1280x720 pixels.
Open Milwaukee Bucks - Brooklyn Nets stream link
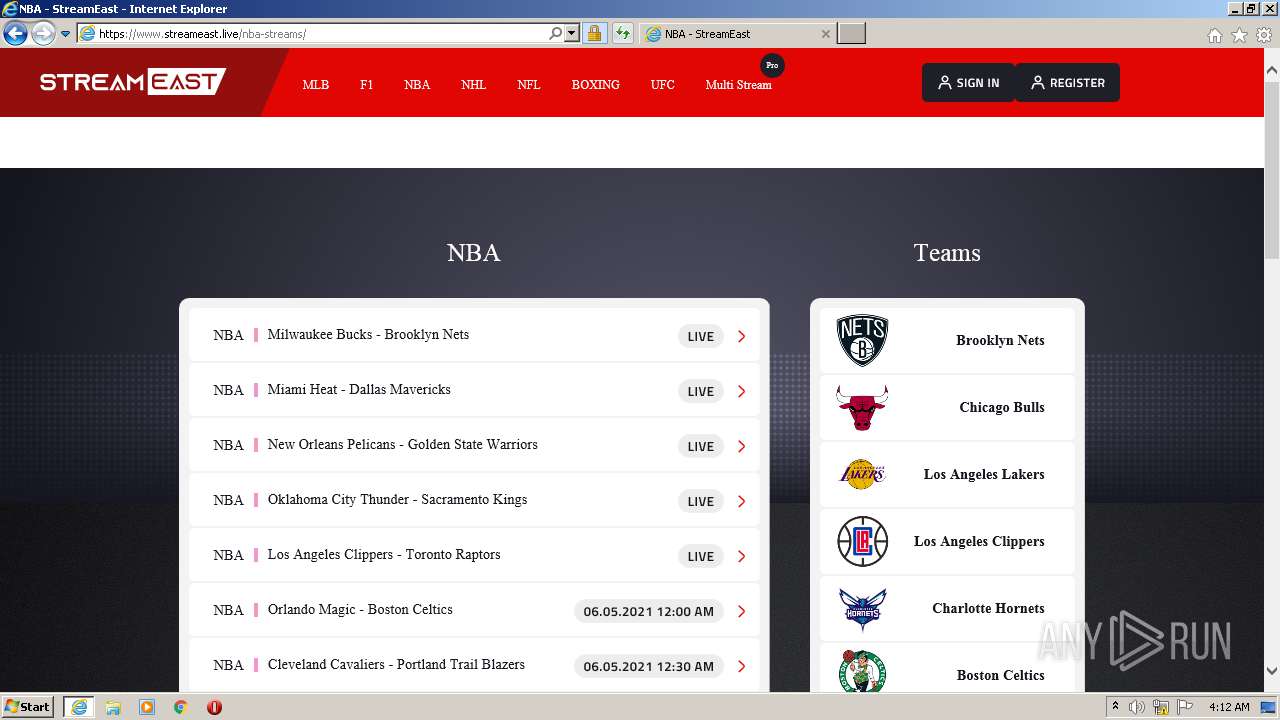(368, 335)
